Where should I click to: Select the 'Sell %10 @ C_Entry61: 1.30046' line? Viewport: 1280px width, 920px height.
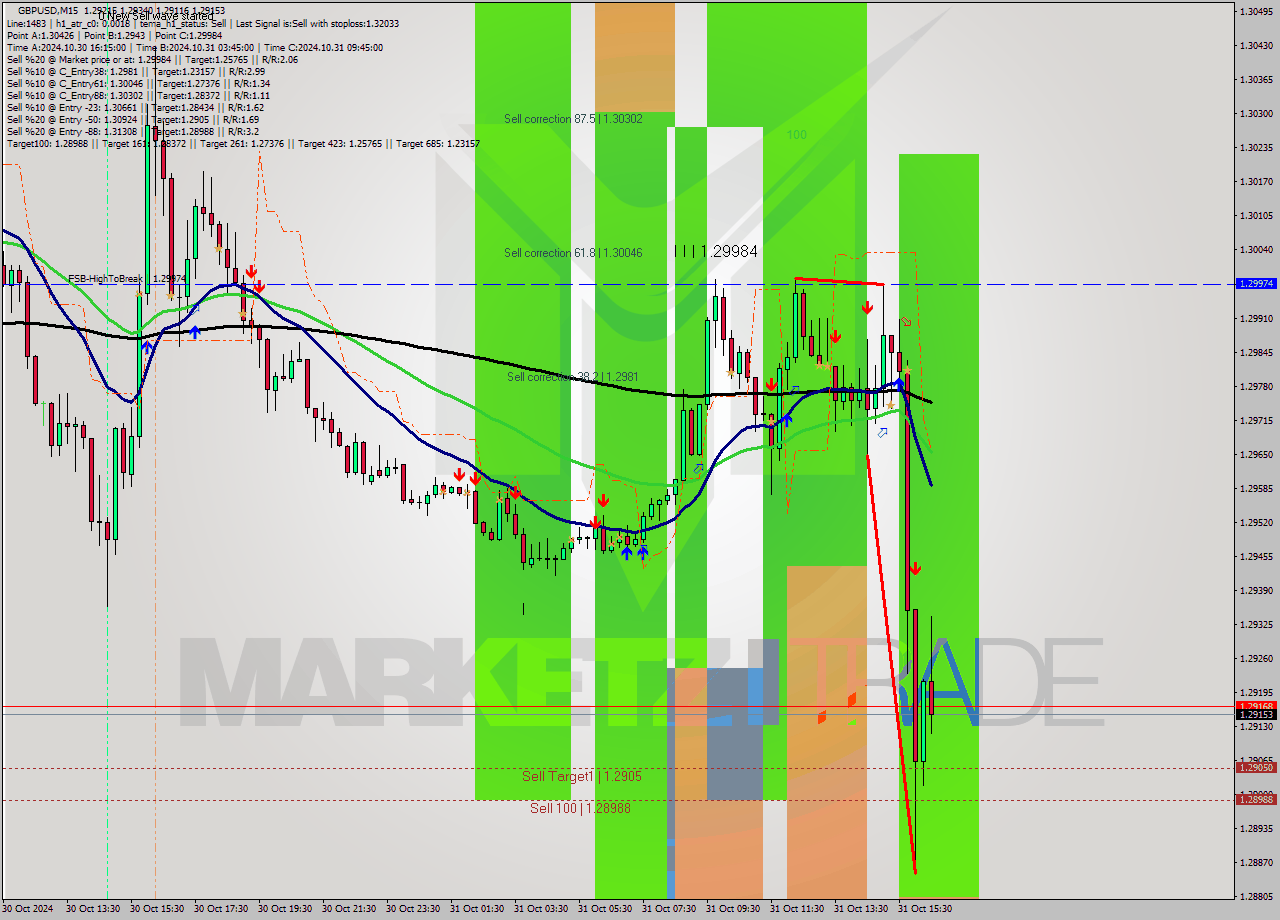click(138, 83)
